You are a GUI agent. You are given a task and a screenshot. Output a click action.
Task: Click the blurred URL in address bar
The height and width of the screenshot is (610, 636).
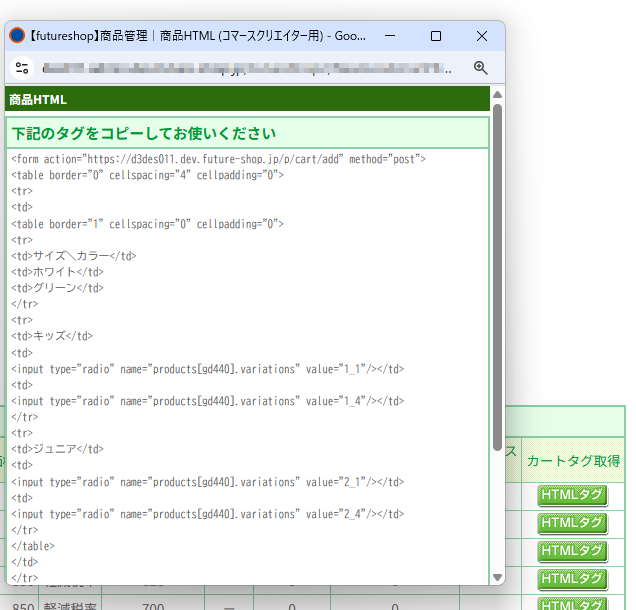tap(250, 68)
